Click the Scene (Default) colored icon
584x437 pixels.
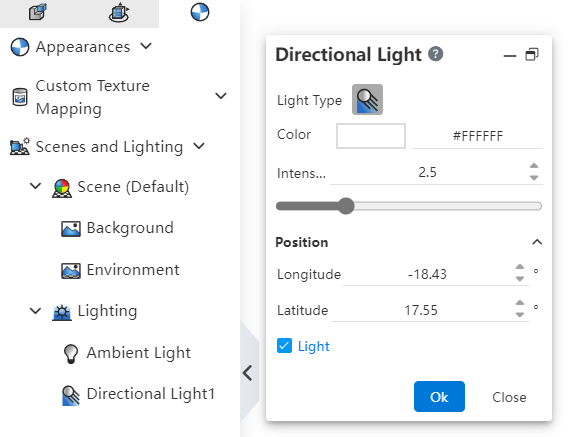62,188
